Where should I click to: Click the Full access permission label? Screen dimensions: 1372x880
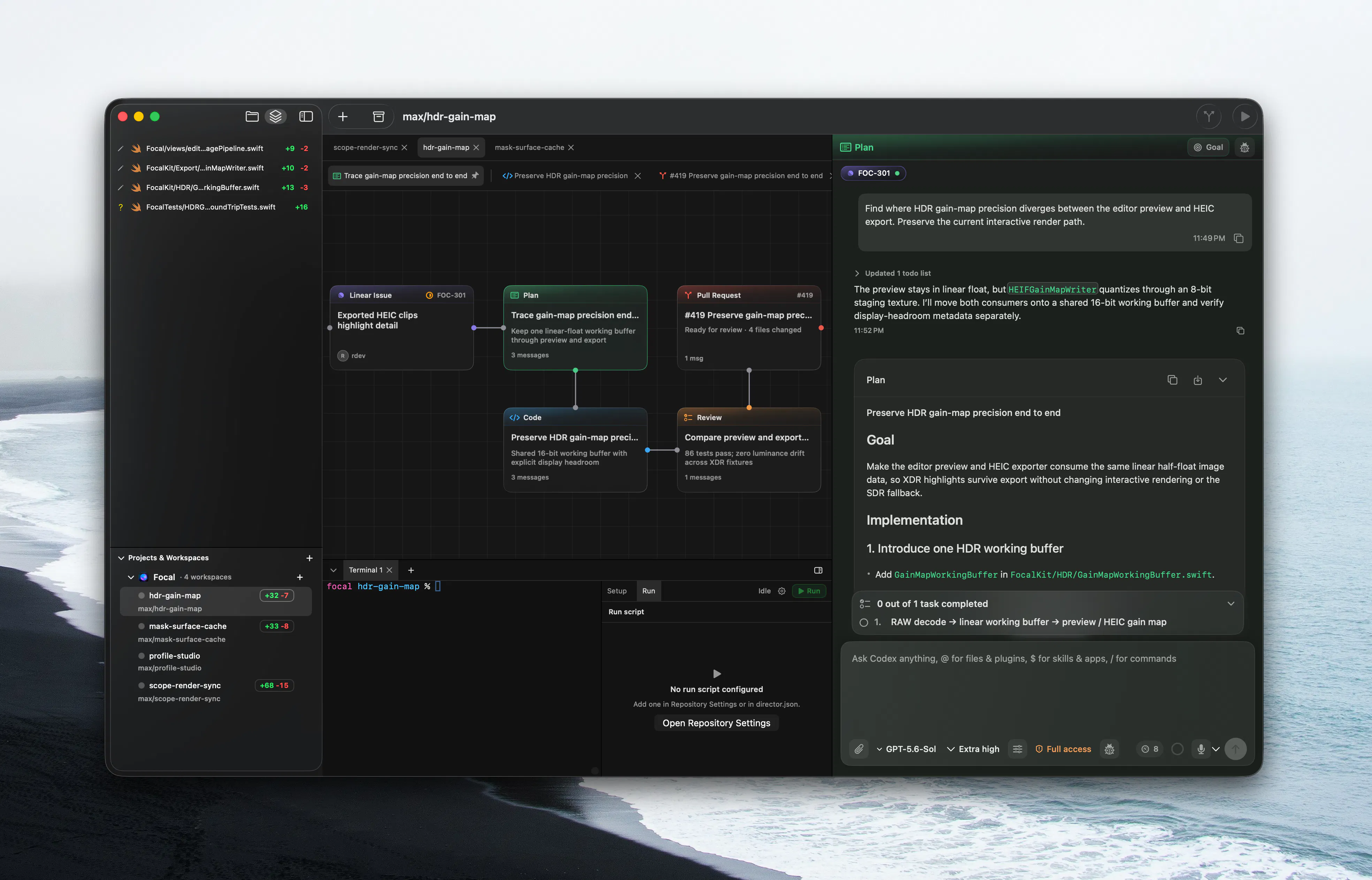tap(1063, 749)
